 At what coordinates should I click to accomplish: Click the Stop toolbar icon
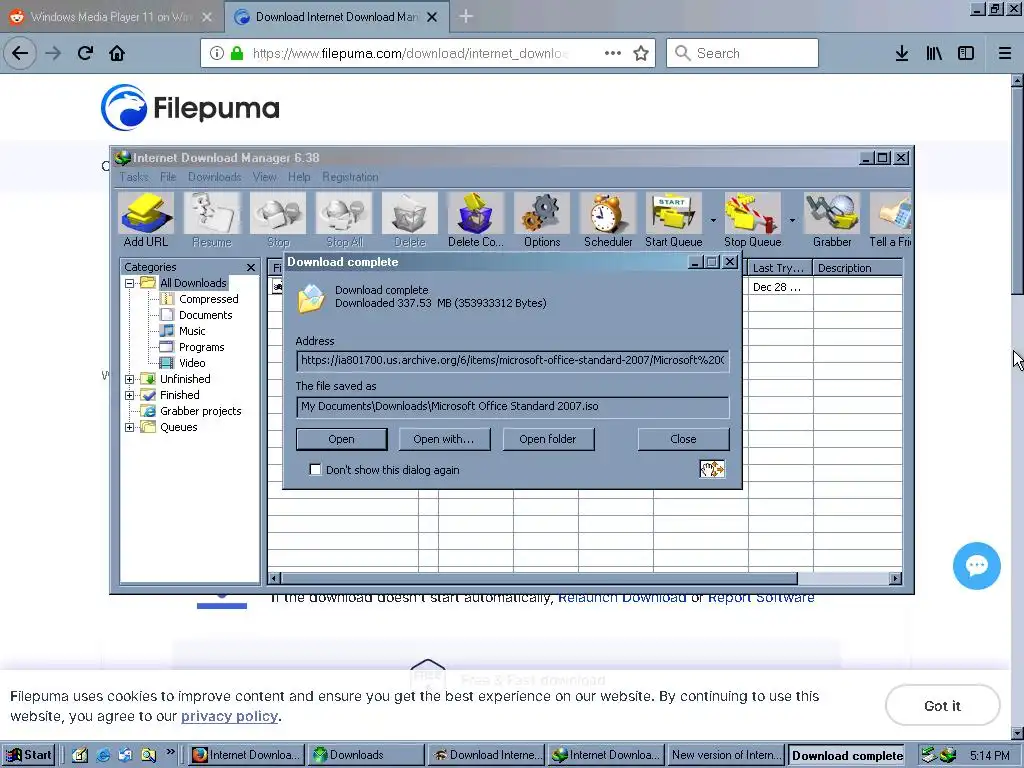[x=278, y=220]
